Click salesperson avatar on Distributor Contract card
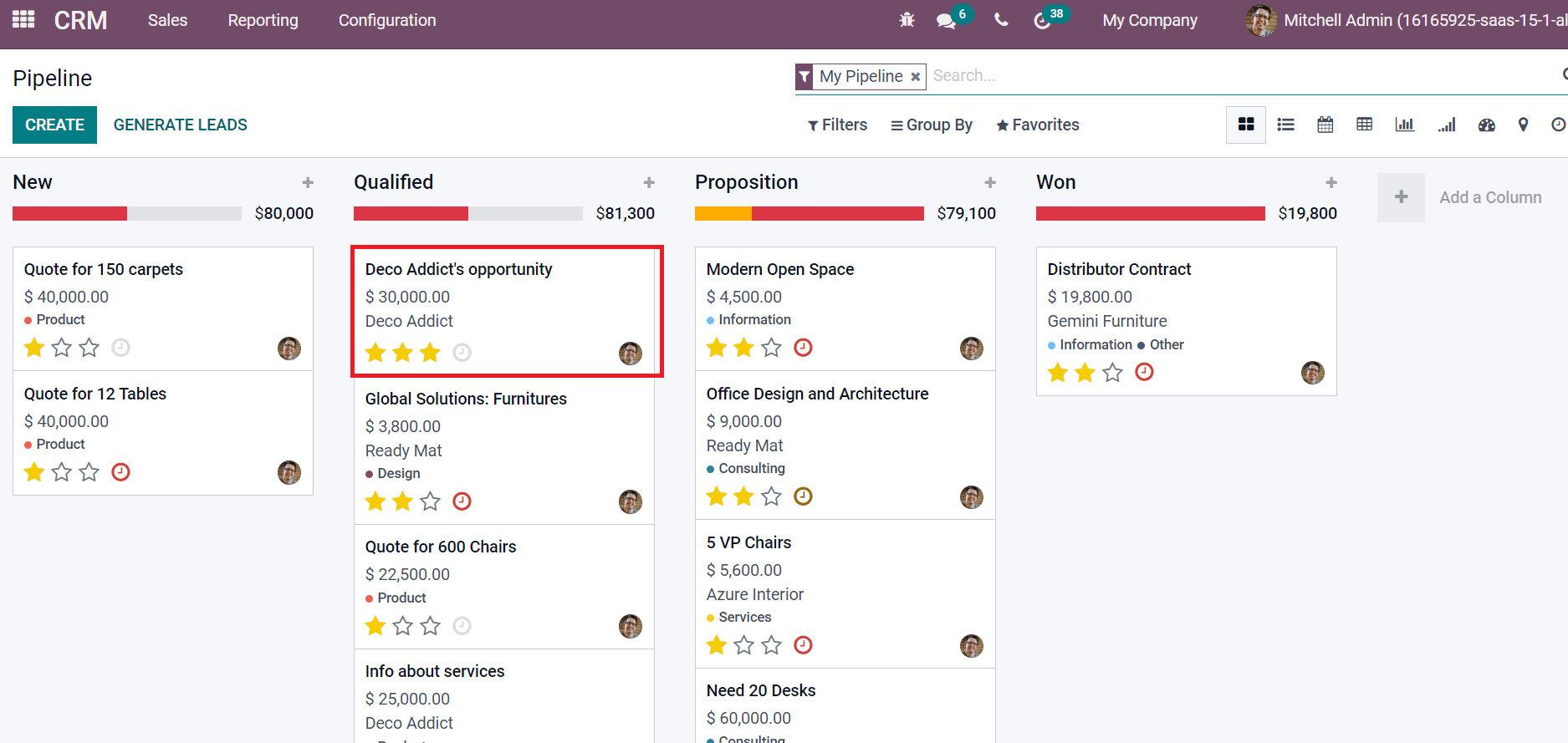Image resolution: width=1568 pixels, height=743 pixels. coord(1313,373)
